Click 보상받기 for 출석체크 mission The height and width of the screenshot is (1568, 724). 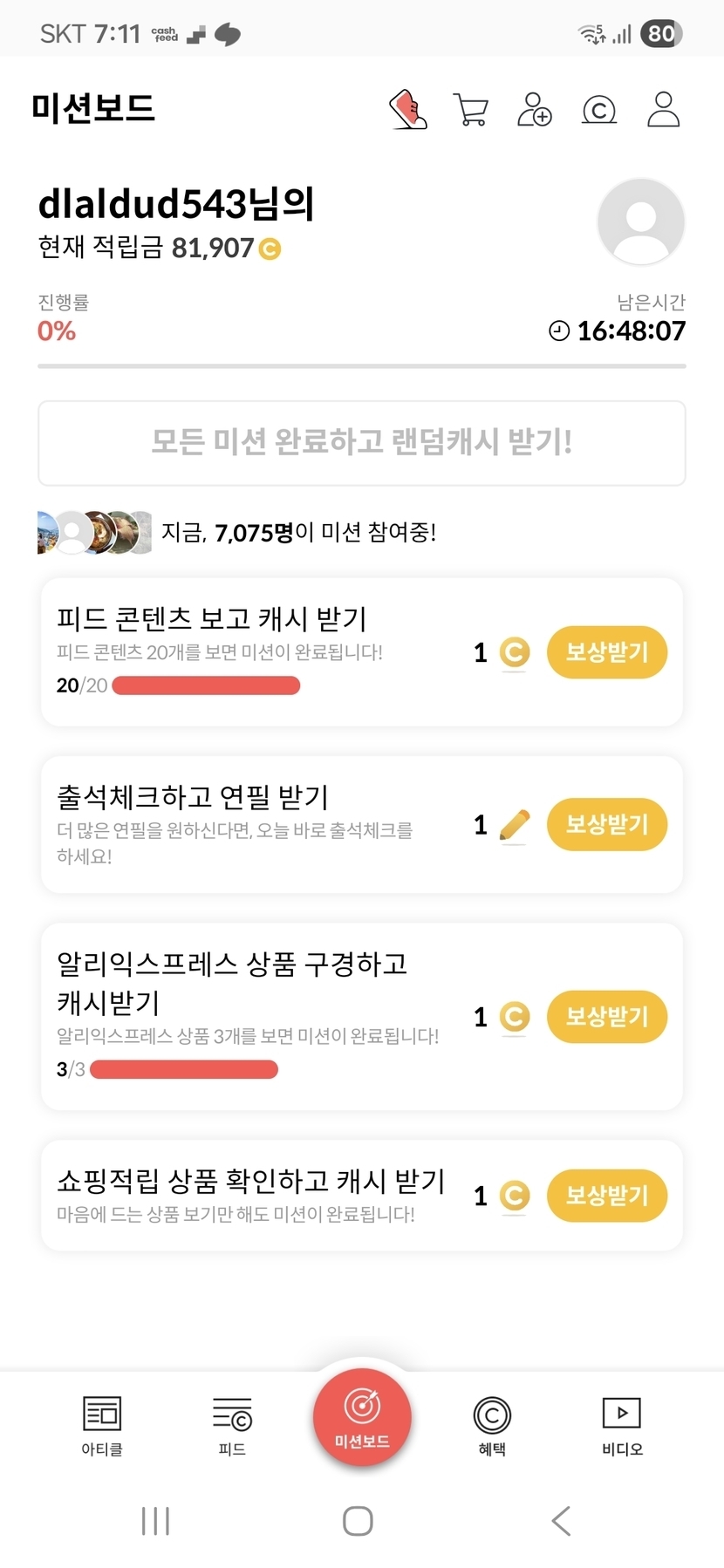pyautogui.click(x=606, y=824)
